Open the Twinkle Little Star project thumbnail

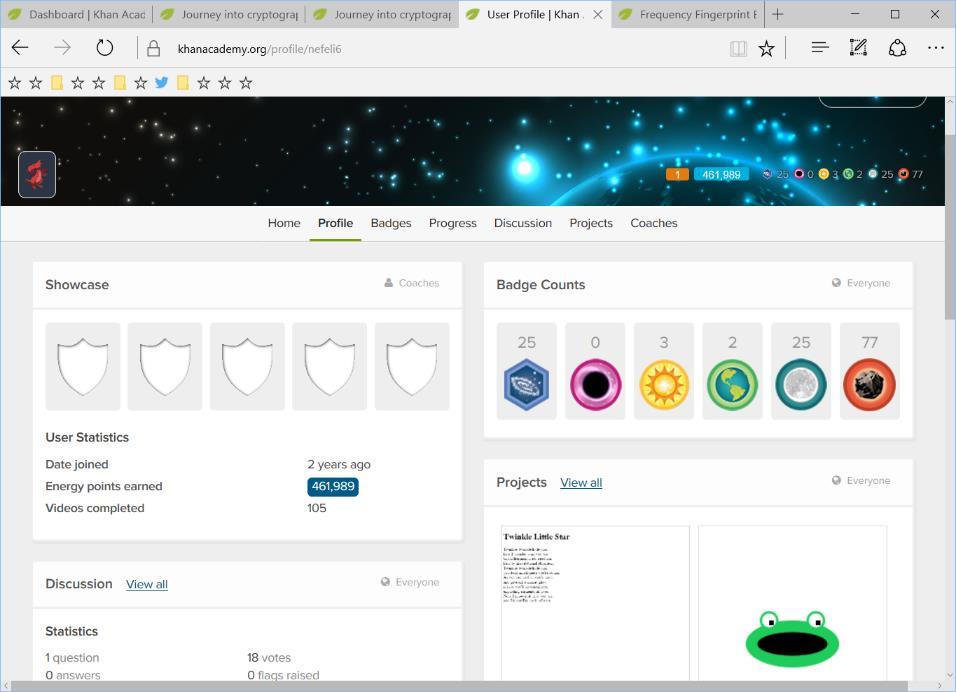[x=595, y=602]
